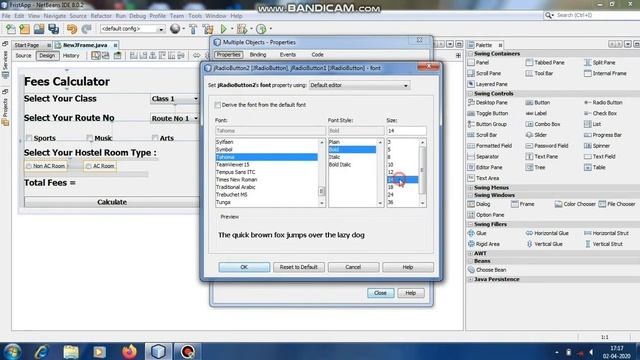The height and width of the screenshot is (360, 640).
Task: Toggle the Music checkbox in the form
Action: pyautogui.click(x=89, y=138)
